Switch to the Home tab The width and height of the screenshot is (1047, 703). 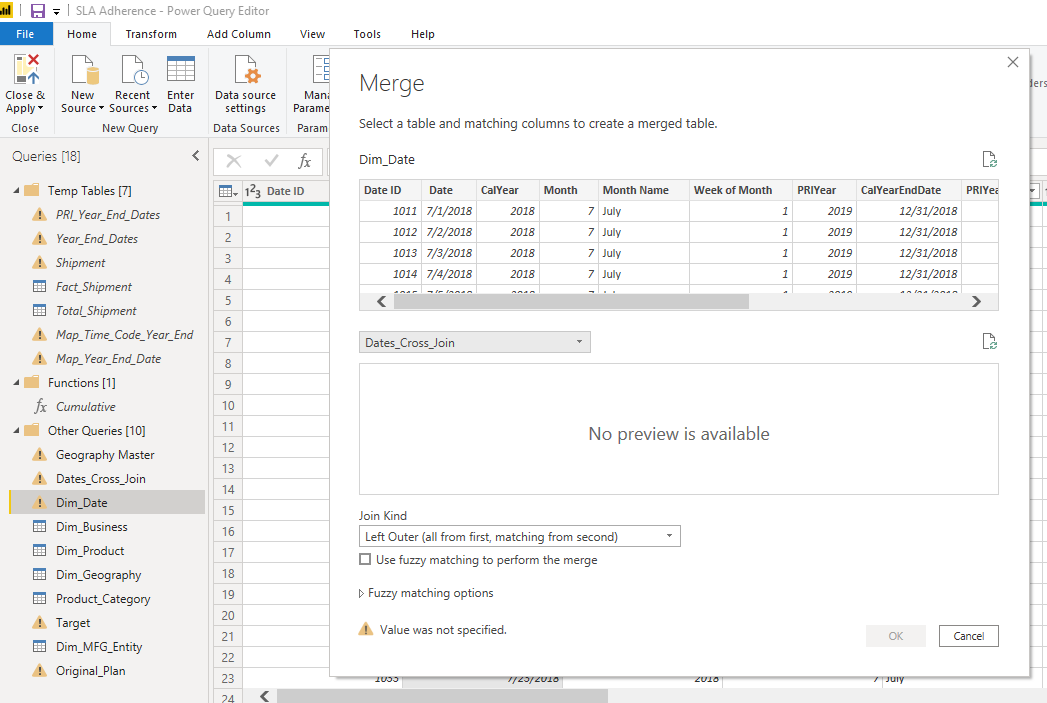tap(81, 34)
